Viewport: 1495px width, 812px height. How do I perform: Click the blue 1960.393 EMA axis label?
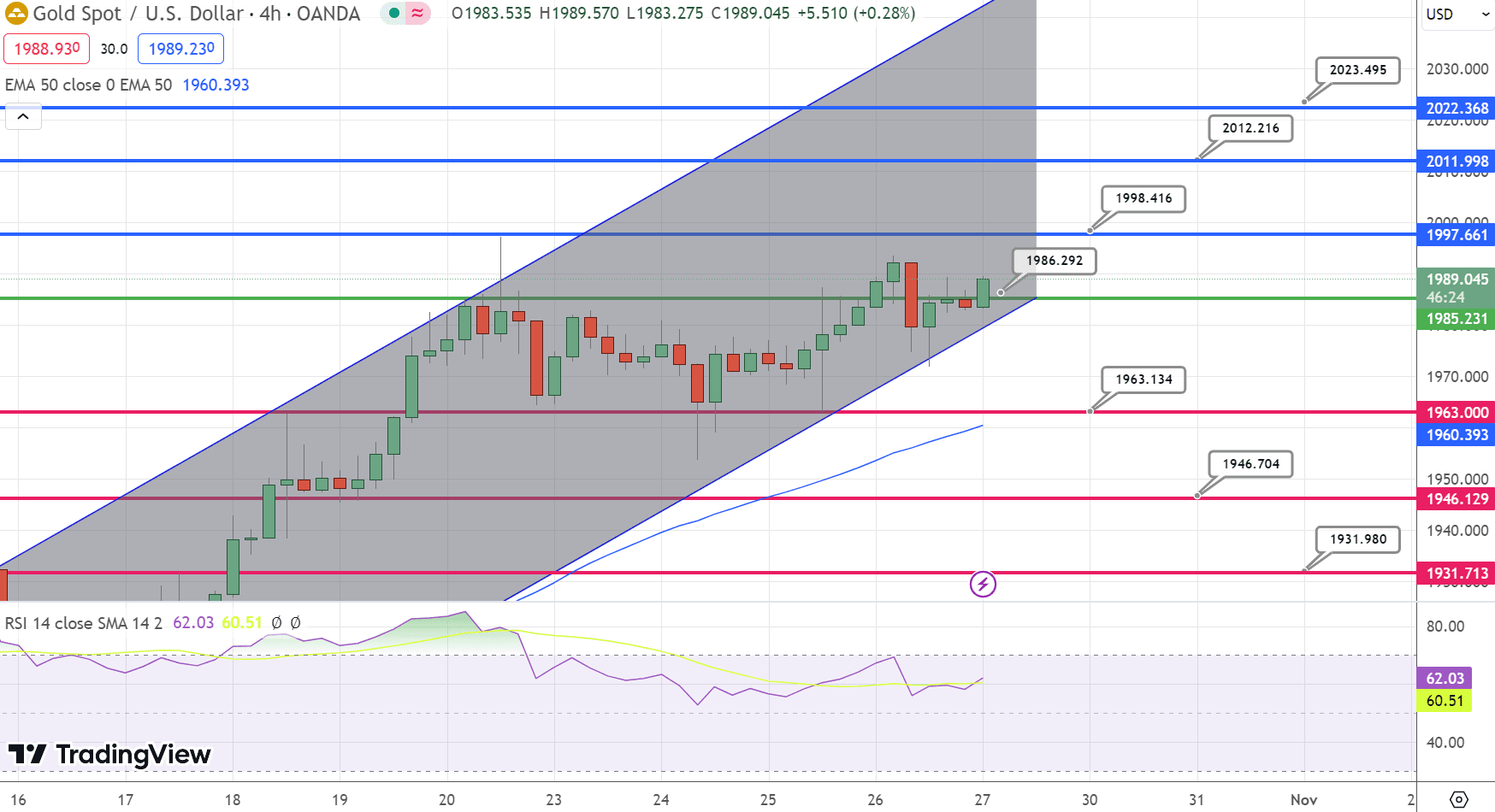click(1456, 435)
